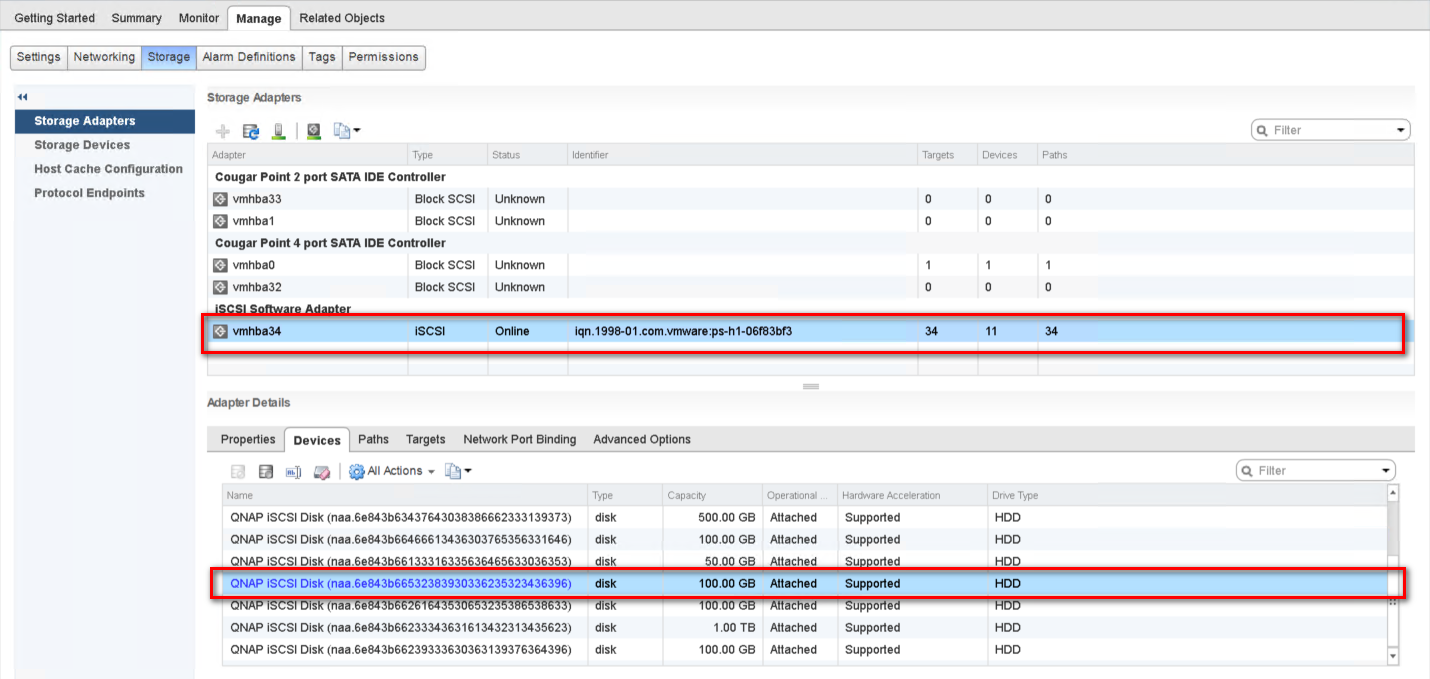Screen dimensions: 1430x679
Task: Open the Targets tab
Action: pos(426,439)
